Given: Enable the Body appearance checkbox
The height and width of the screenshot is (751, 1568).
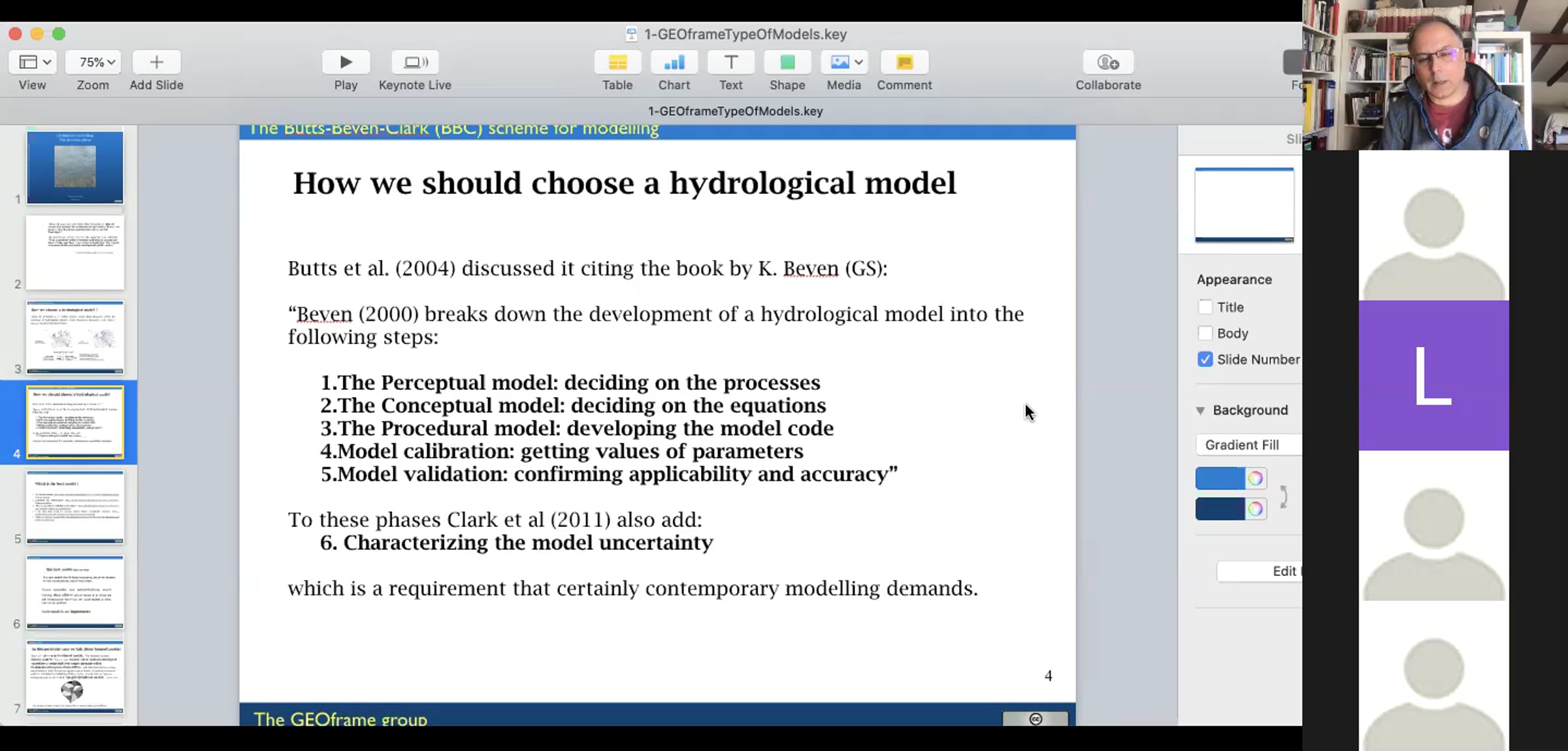Looking at the screenshot, I should (x=1205, y=333).
